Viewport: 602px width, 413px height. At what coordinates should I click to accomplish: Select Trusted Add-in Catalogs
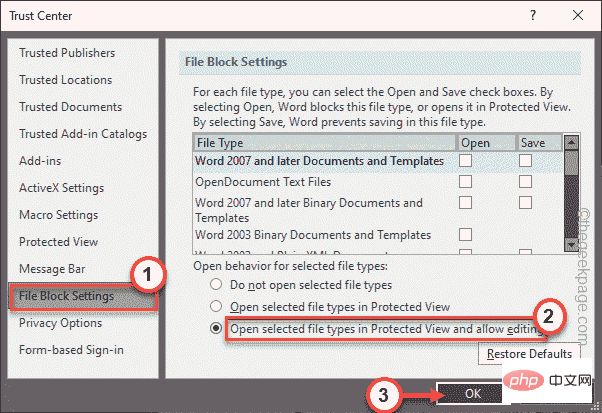[83, 134]
